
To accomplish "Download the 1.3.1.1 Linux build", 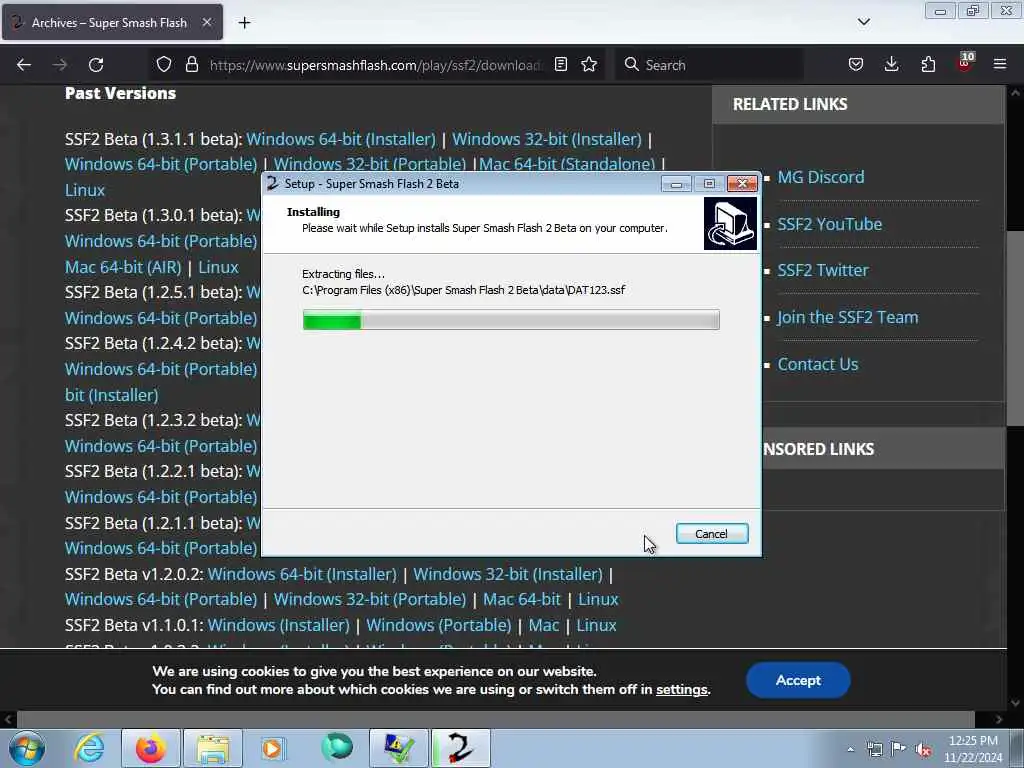I will point(85,190).
